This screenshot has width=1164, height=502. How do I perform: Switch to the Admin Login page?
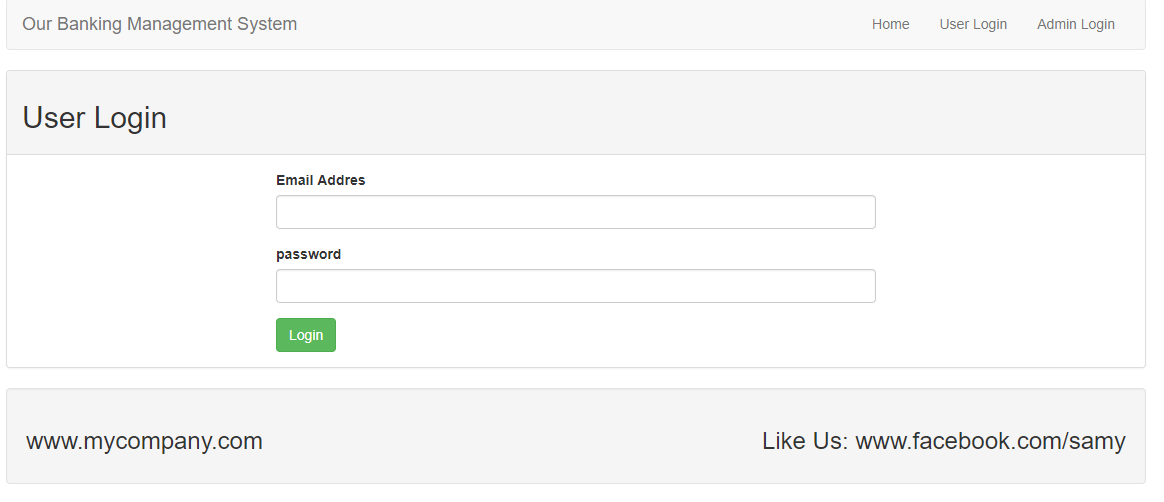(1075, 24)
